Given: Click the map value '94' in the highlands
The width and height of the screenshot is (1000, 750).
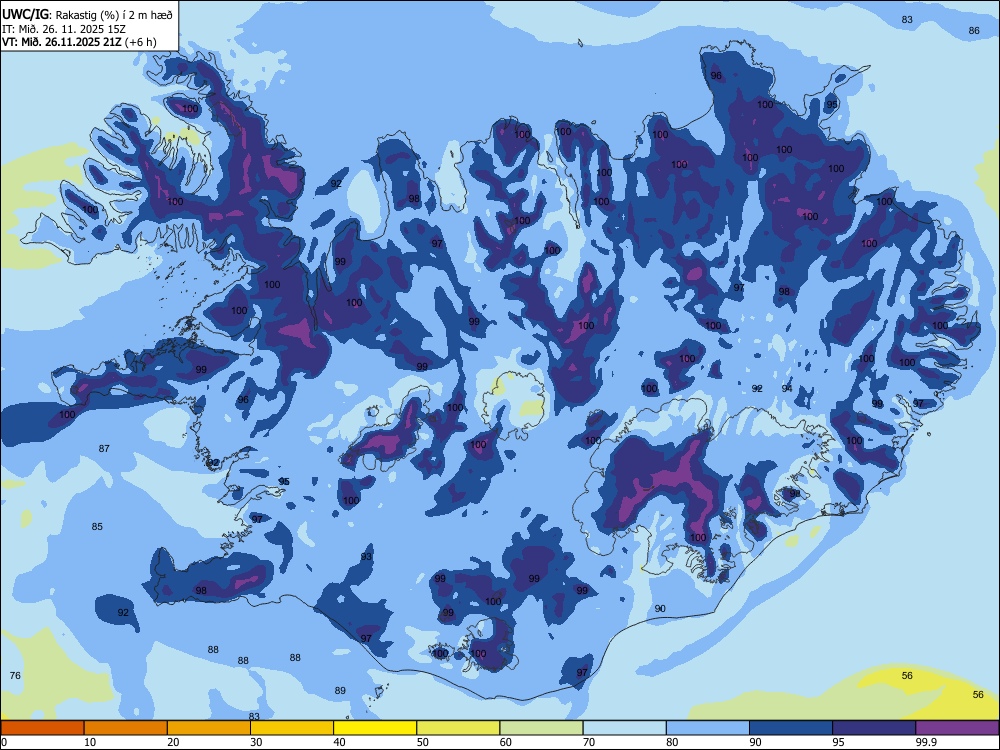Looking at the screenshot, I should click(x=787, y=388).
